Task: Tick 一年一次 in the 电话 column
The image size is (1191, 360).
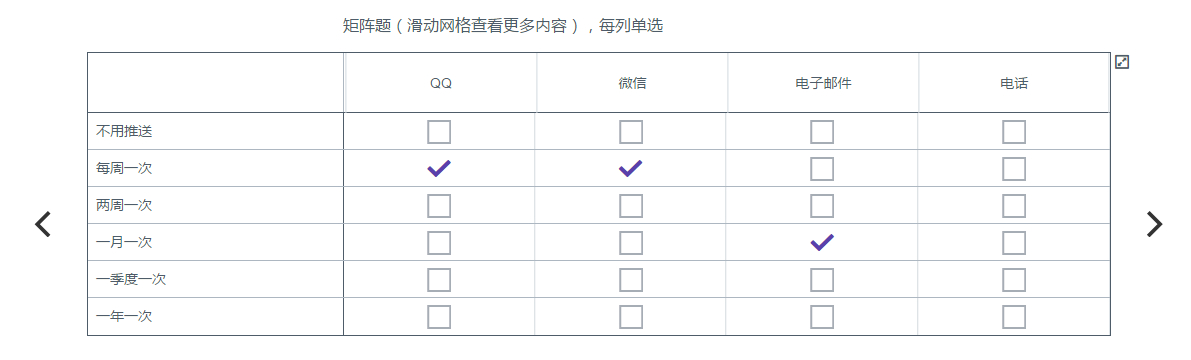Action: pyautogui.click(x=1014, y=317)
